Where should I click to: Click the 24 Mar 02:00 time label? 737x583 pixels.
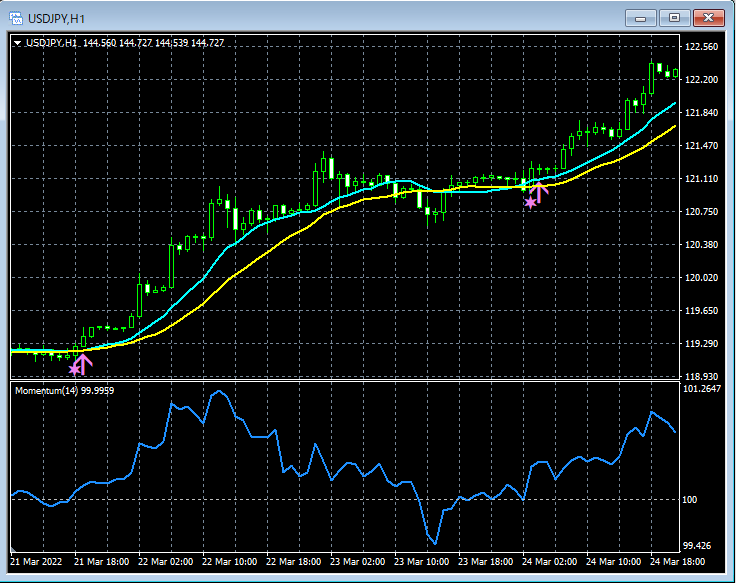pos(549,561)
